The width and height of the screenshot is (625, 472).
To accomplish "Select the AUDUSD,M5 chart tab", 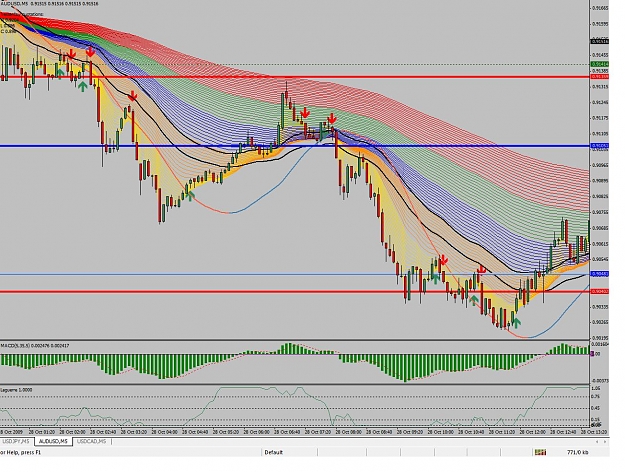I will (x=53, y=441).
